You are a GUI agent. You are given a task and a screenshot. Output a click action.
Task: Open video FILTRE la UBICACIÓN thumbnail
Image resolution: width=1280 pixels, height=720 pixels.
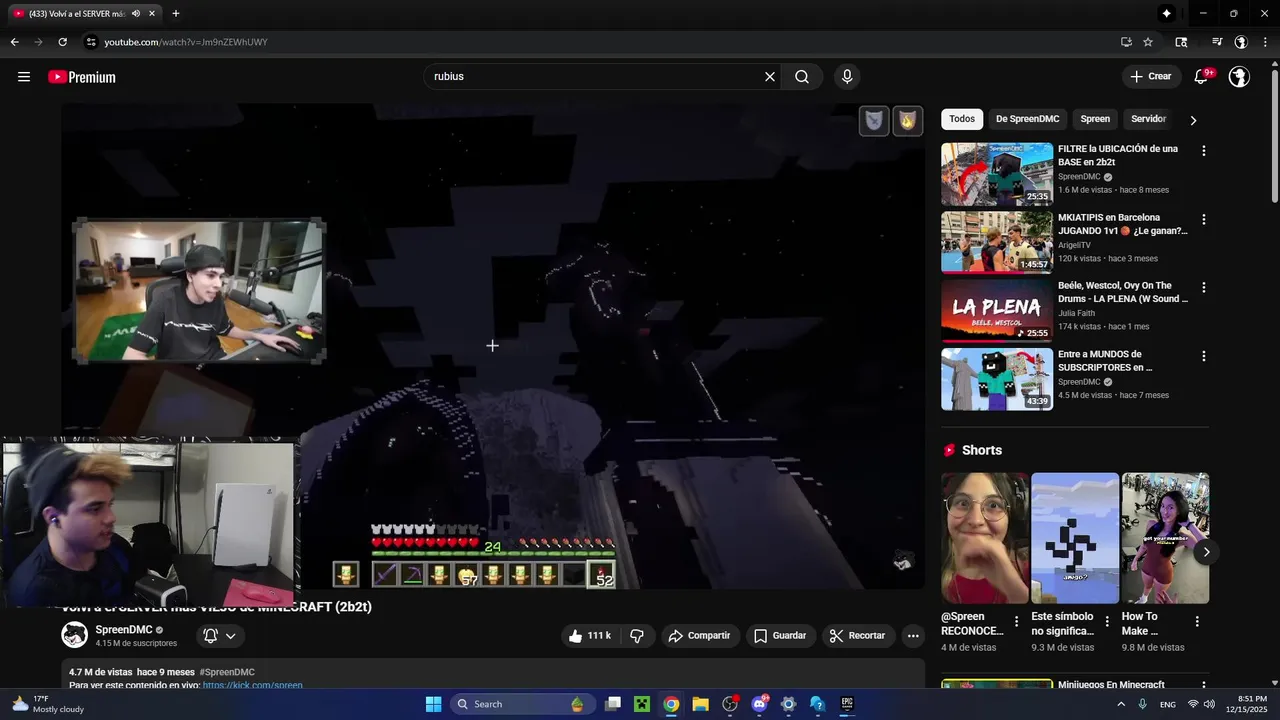(997, 174)
